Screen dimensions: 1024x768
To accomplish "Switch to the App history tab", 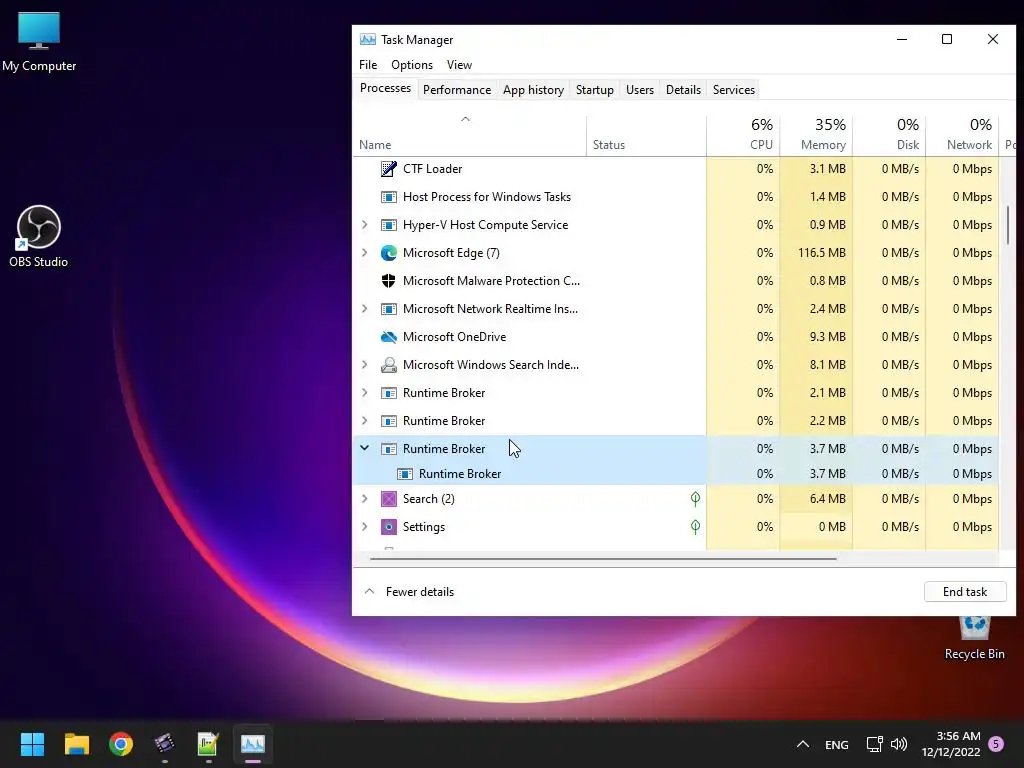I will (x=533, y=89).
